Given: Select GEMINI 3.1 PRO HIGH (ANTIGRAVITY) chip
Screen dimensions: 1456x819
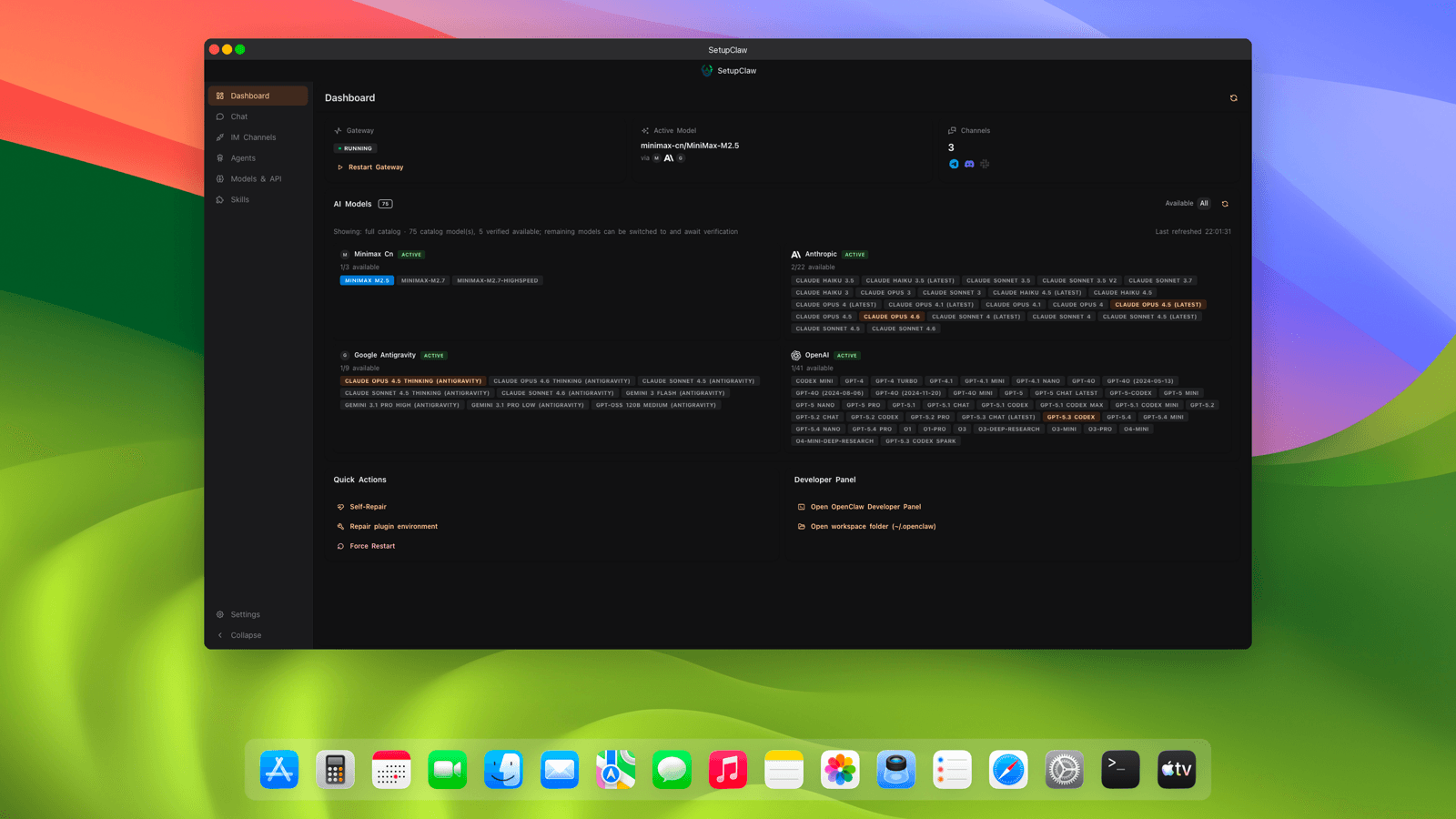Looking at the screenshot, I should pos(402,405).
